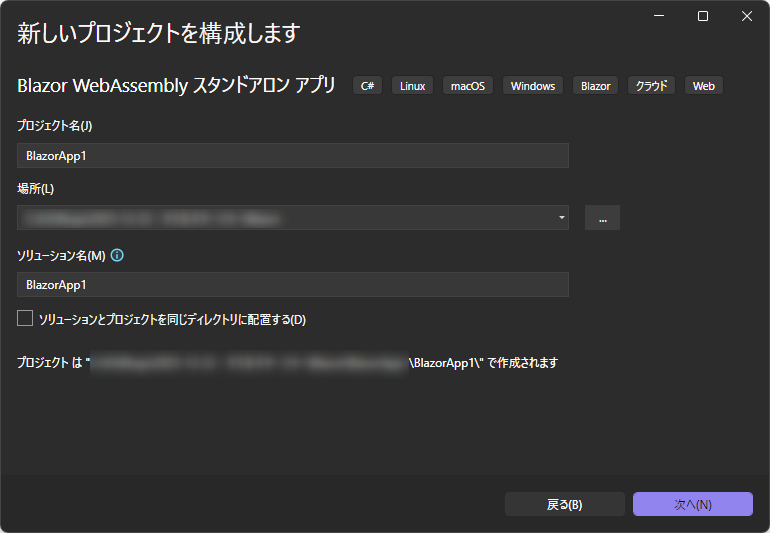
Task: Click the 戻る(B) back button
Action: (x=565, y=504)
